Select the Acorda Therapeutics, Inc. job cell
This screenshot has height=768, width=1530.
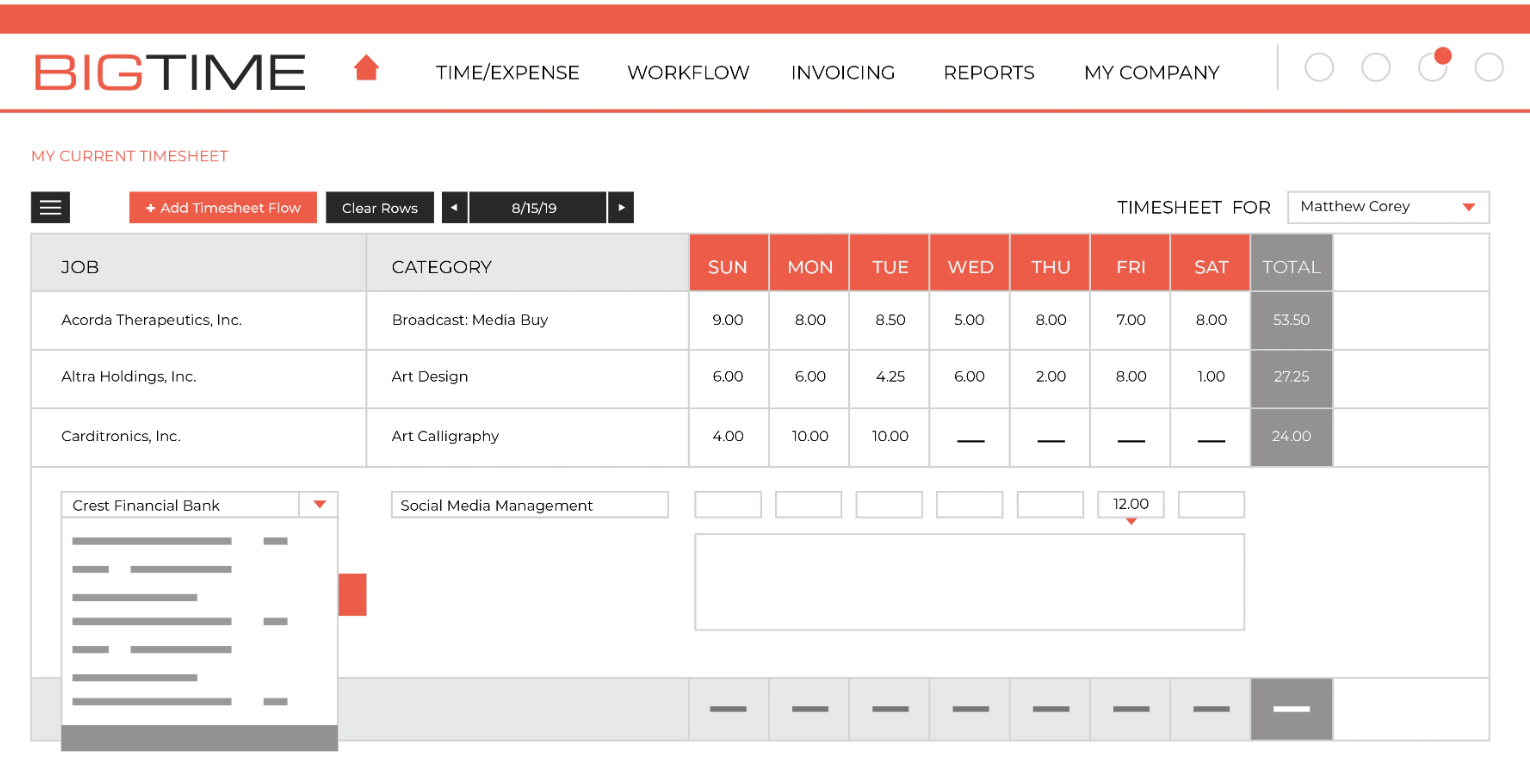coord(199,320)
